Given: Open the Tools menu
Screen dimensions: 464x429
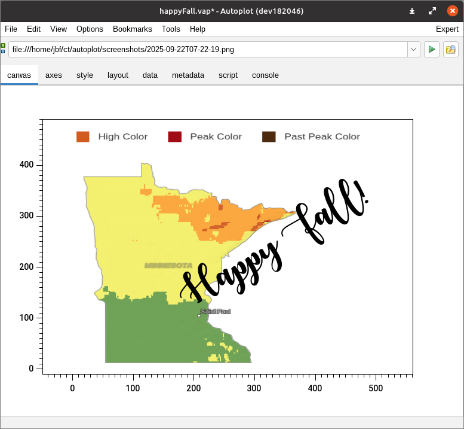Looking at the screenshot, I should [x=171, y=29].
